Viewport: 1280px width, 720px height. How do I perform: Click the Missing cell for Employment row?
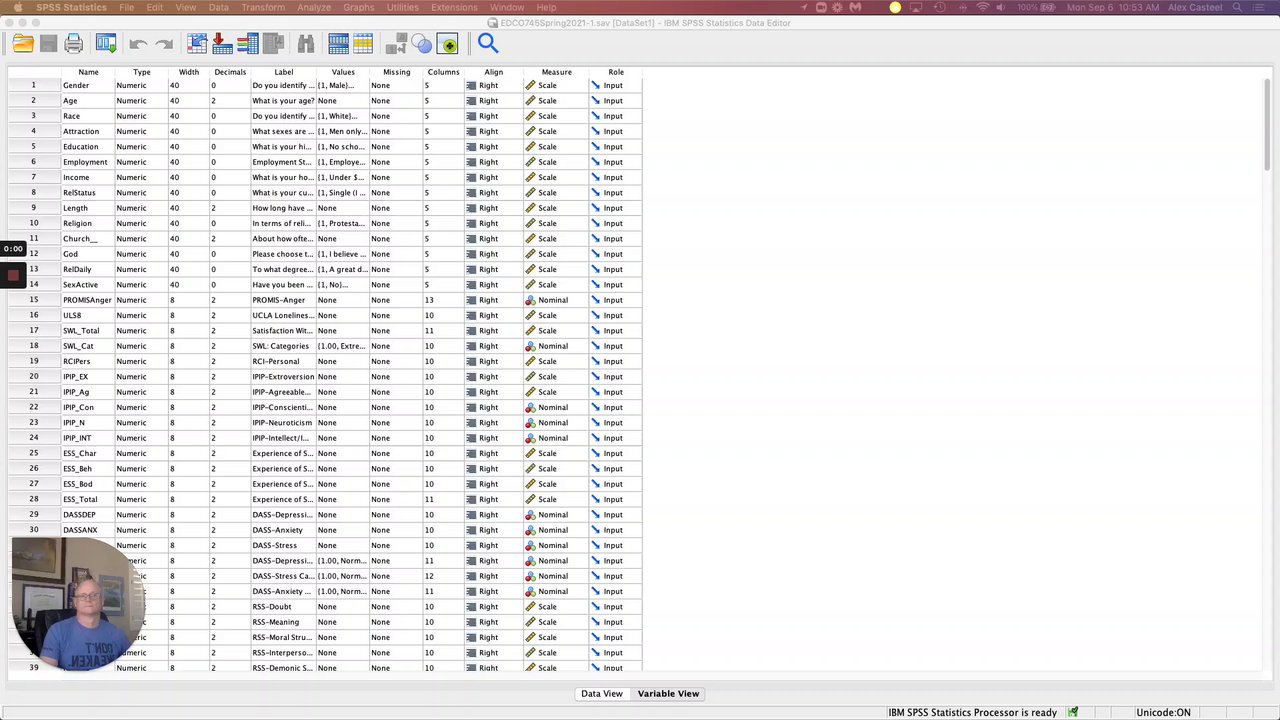396,162
